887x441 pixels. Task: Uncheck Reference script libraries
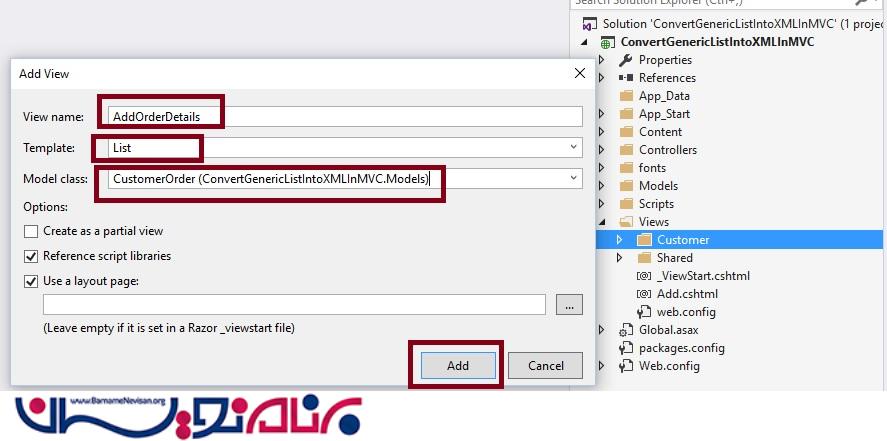(31, 256)
